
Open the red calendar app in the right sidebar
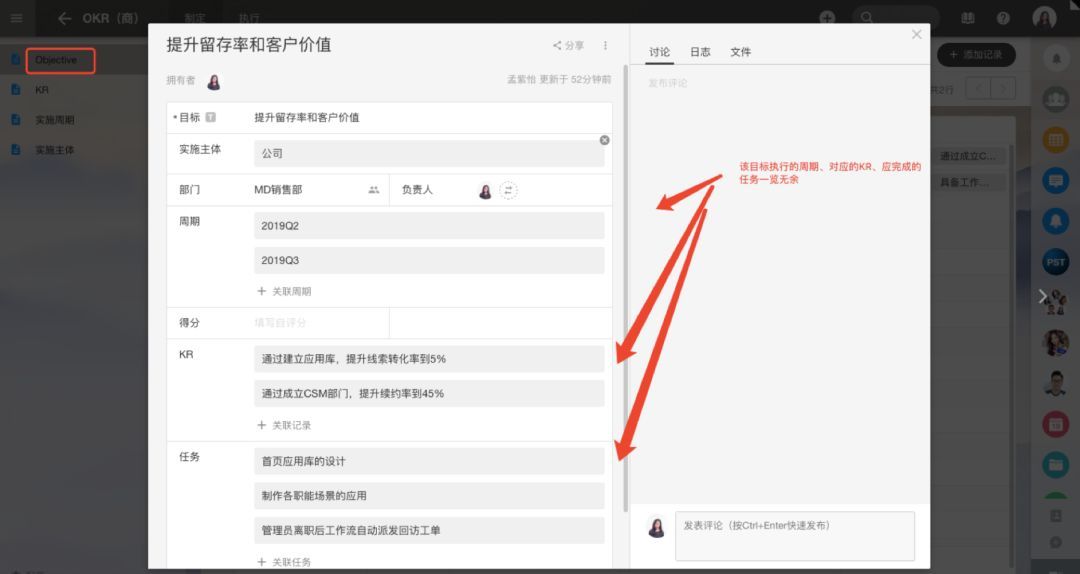pyautogui.click(x=1055, y=424)
